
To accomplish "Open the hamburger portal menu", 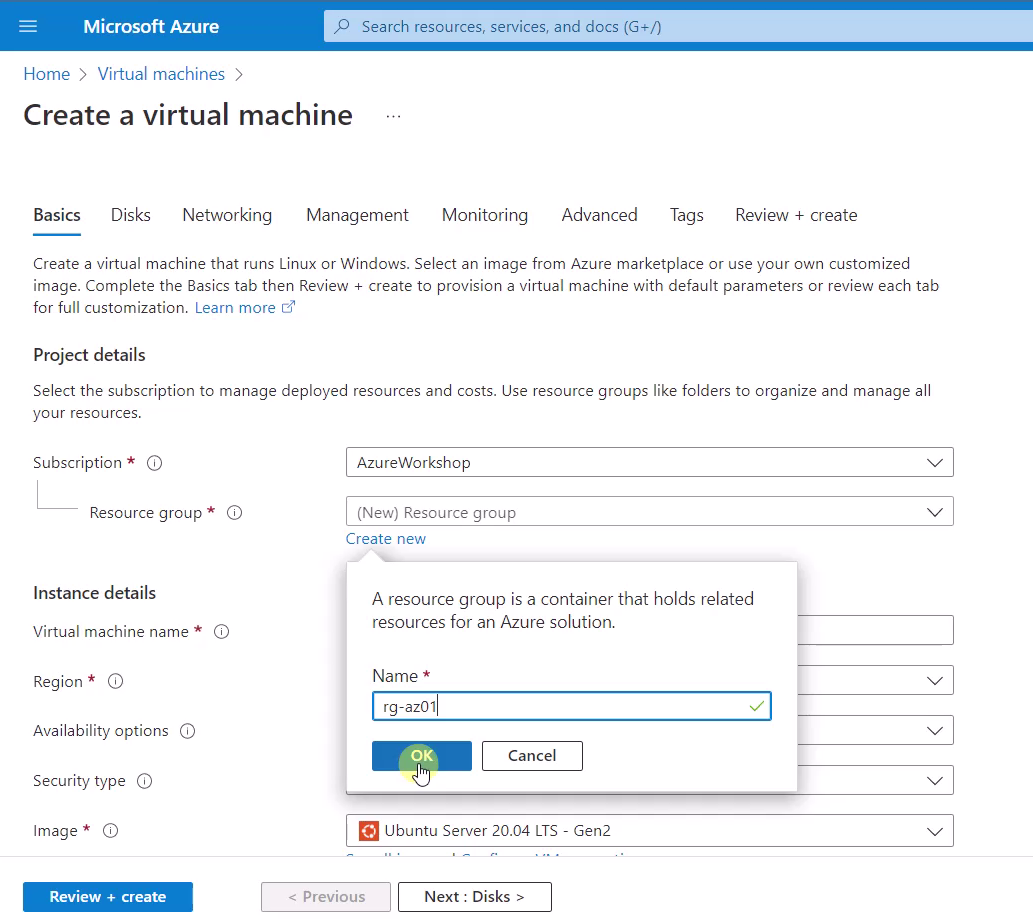I will tap(28, 26).
